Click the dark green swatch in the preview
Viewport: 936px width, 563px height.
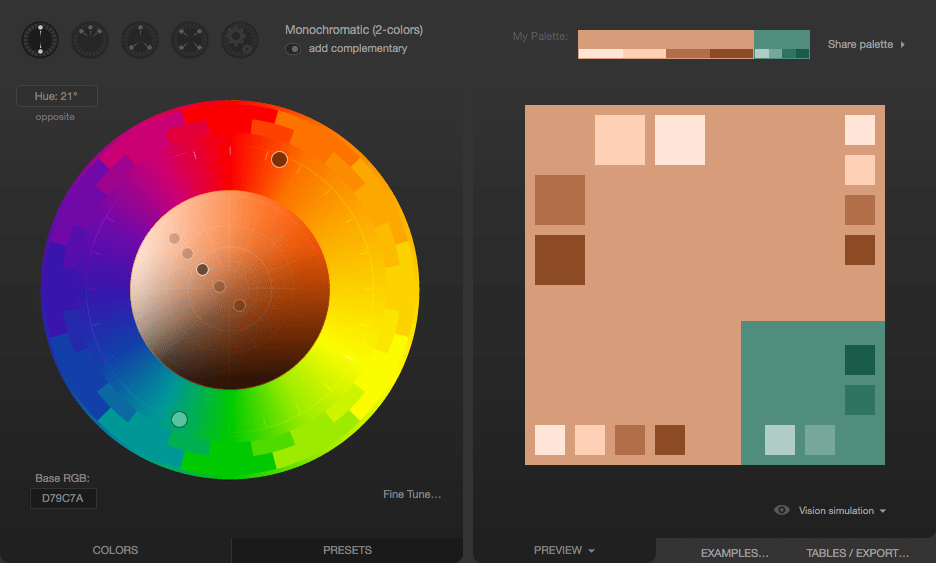[x=859, y=360]
